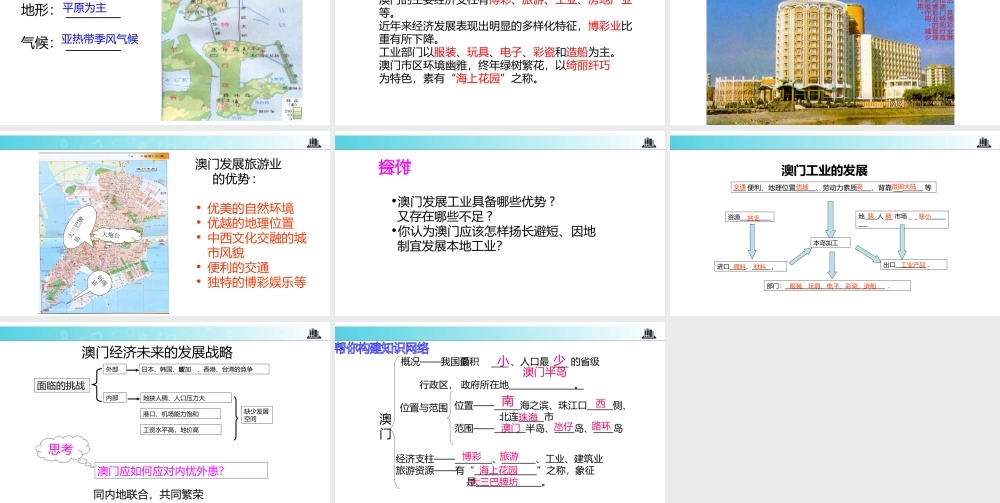The image size is (1000, 503).
Task: Click the building icon on the tourism advantages slide
Action: (x=314, y=142)
